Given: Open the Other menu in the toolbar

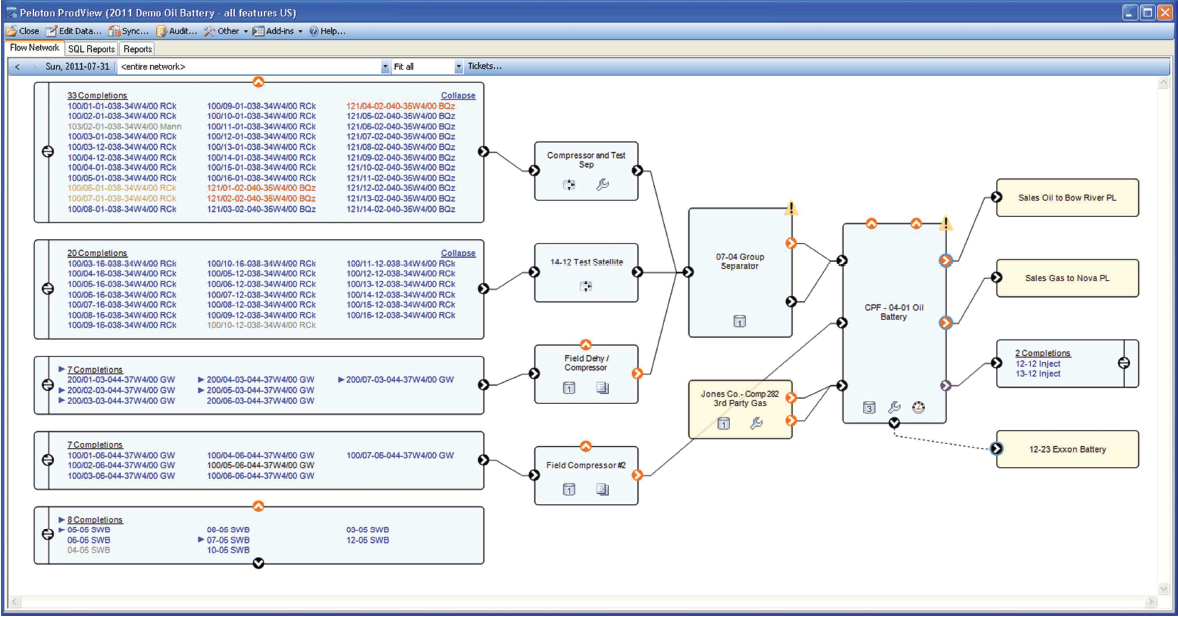Looking at the screenshot, I should click(227, 31).
